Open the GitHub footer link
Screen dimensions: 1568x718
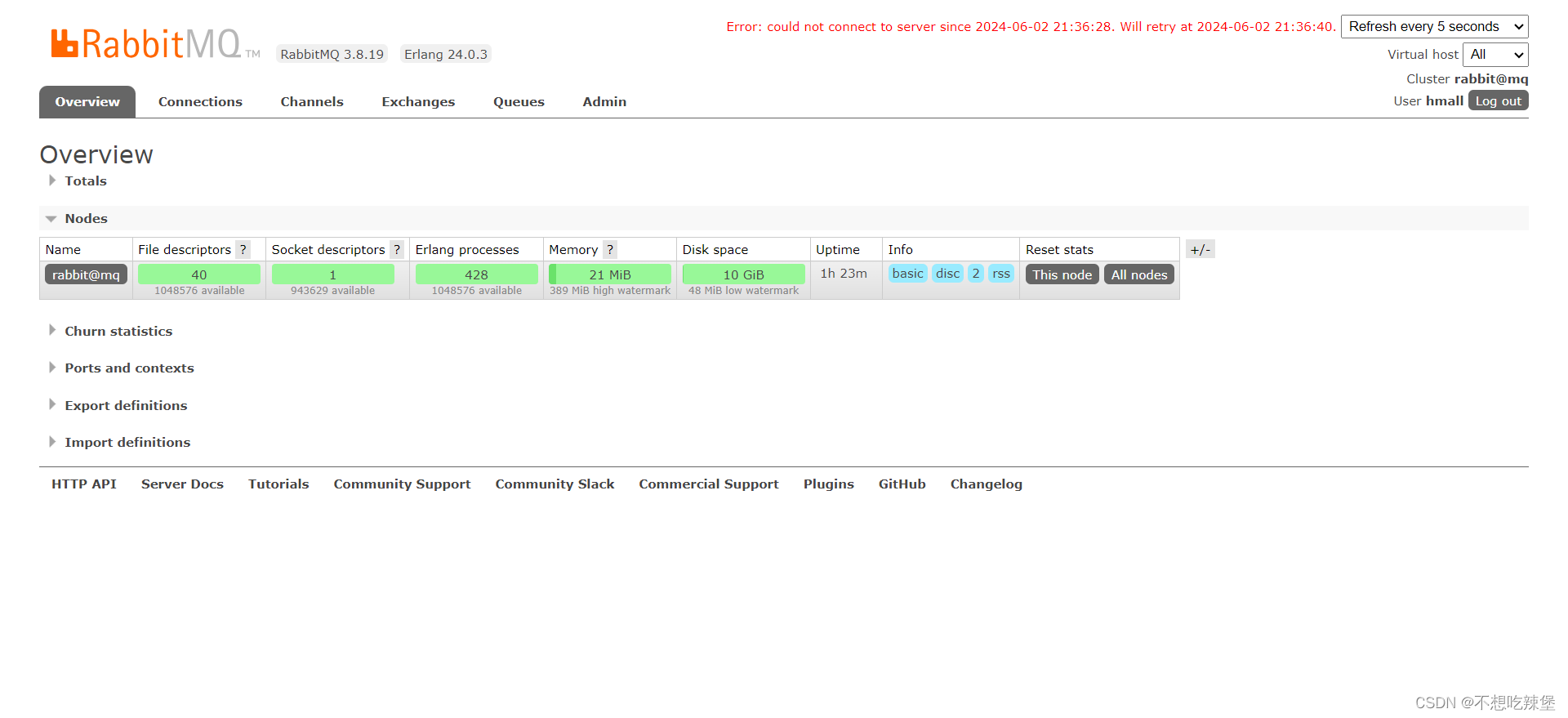click(x=902, y=484)
